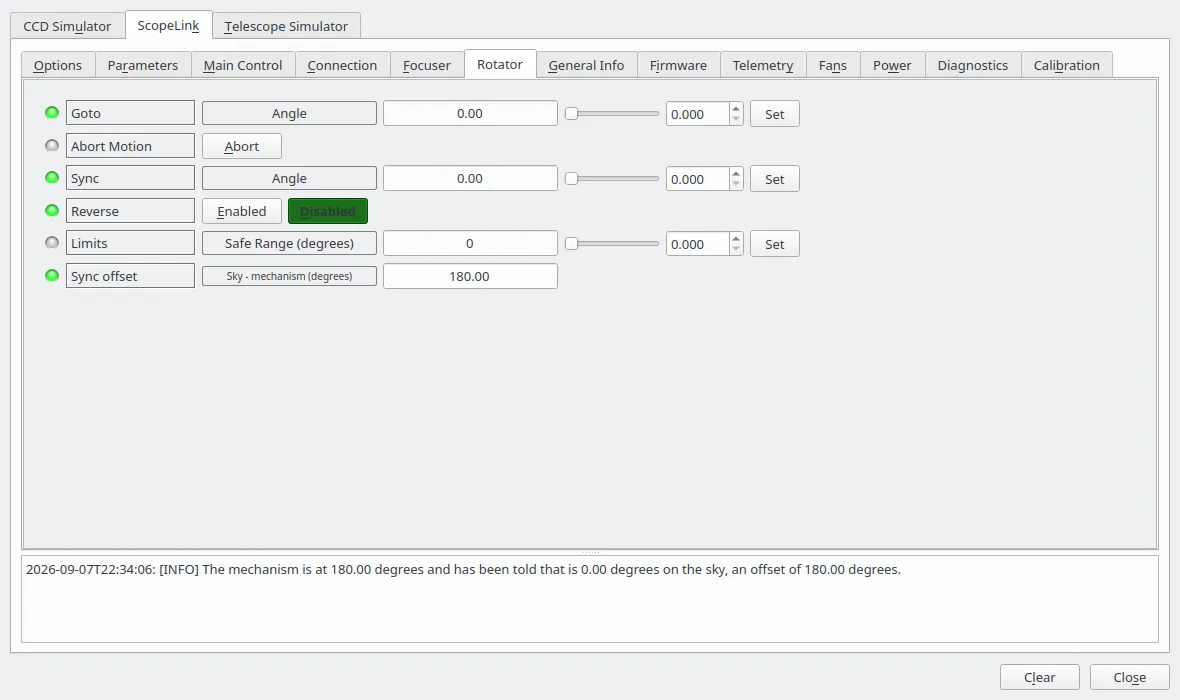Select Disabled for the Reverse setting
Image resolution: width=1180 pixels, height=700 pixels.
328,212
